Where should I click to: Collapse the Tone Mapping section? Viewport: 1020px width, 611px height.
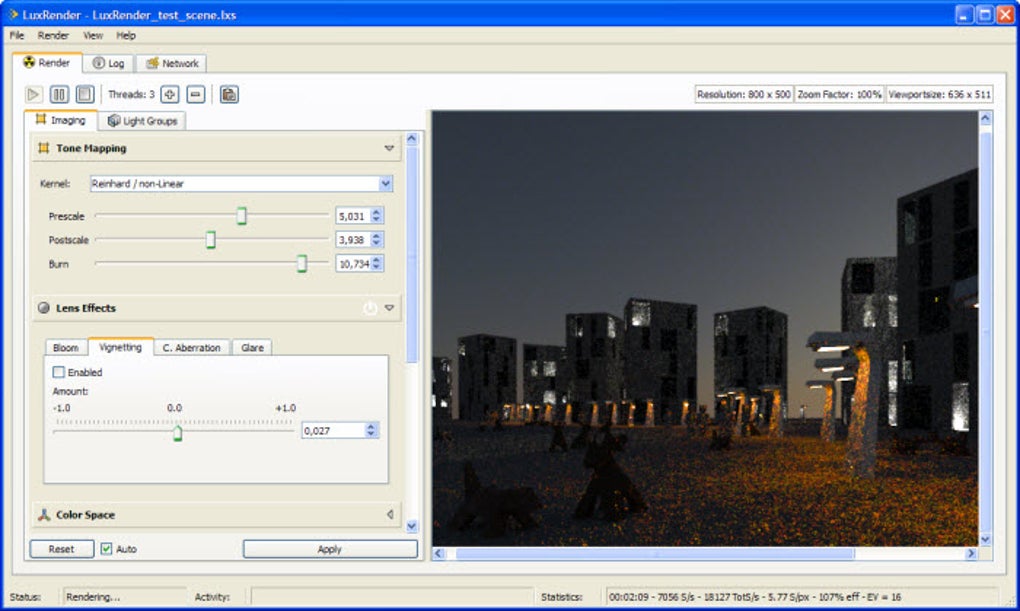tap(389, 147)
